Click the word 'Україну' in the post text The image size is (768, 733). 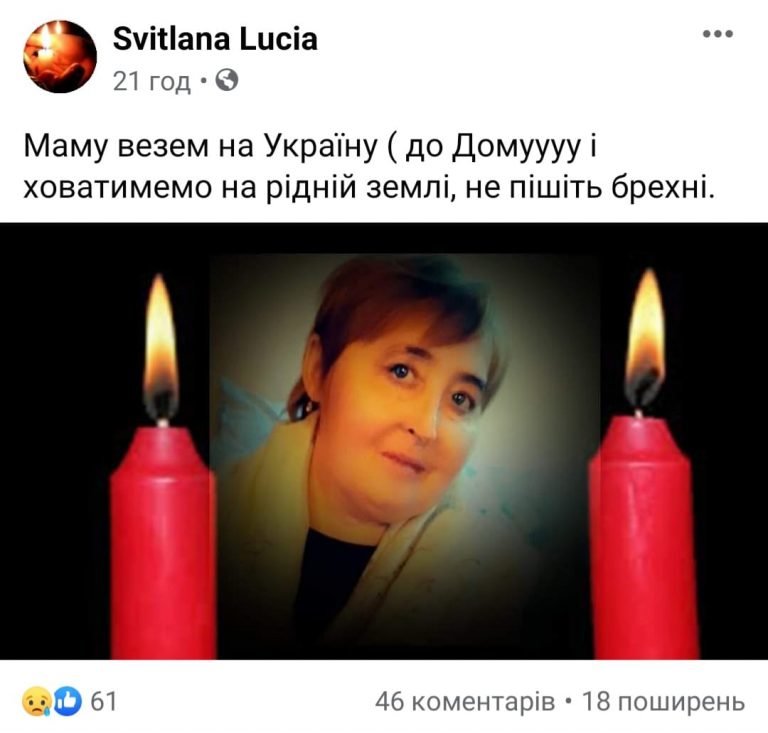pos(322,147)
